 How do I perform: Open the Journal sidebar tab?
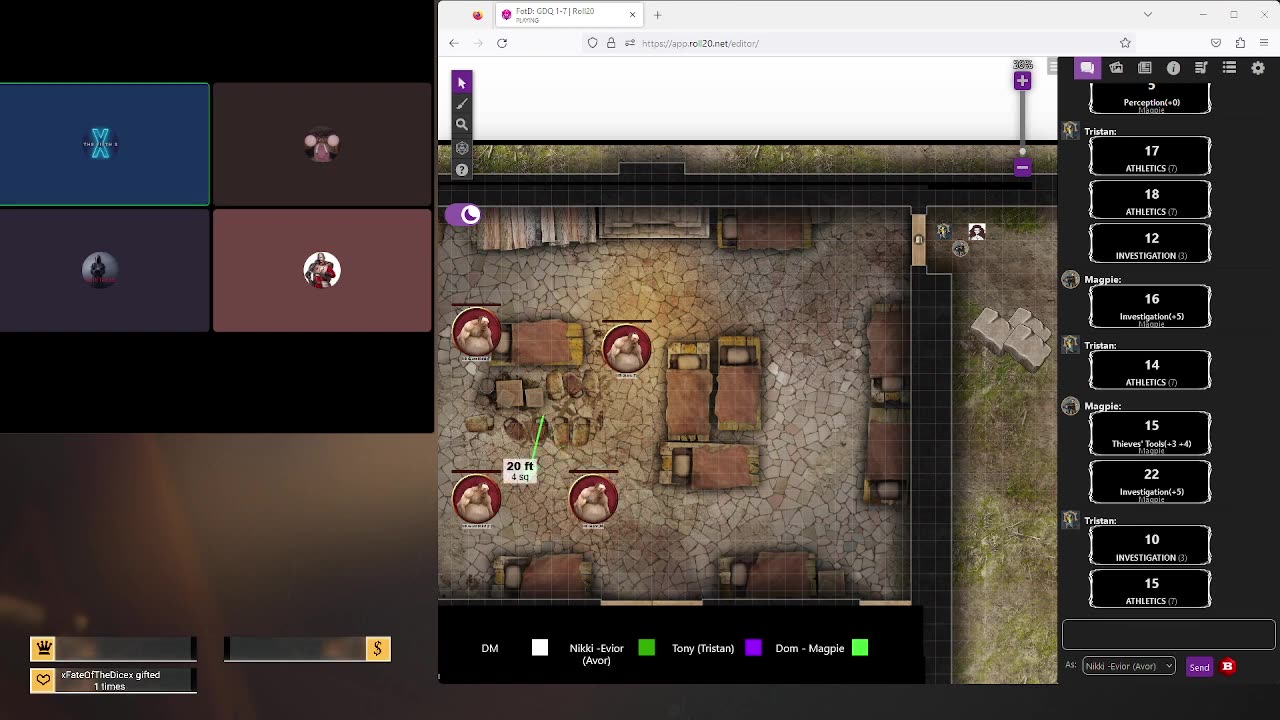pyautogui.click(x=1145, y=68)
